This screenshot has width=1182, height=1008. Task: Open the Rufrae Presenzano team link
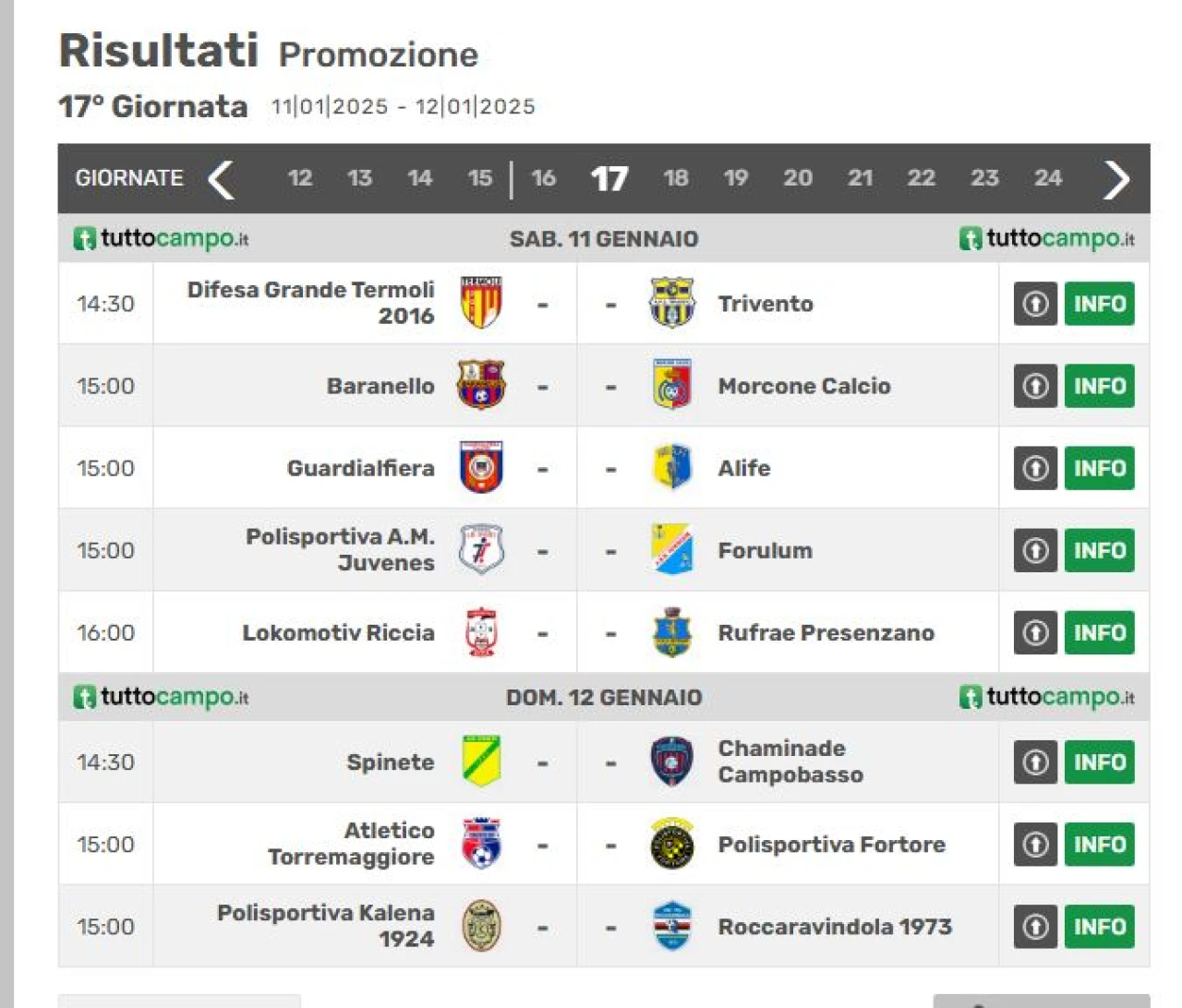[x=826, y=632]
